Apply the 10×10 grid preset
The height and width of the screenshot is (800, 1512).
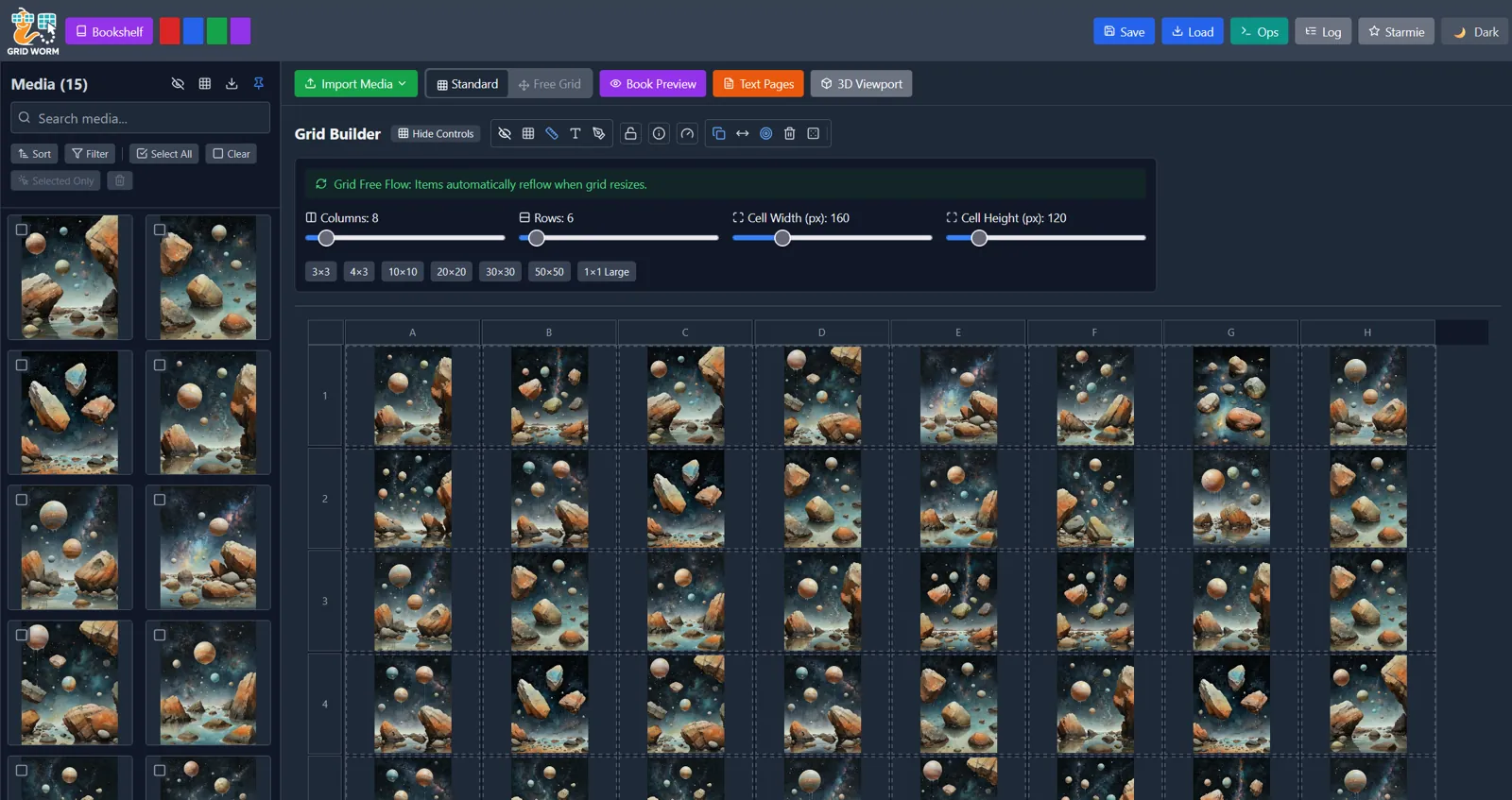click(403, 272)
